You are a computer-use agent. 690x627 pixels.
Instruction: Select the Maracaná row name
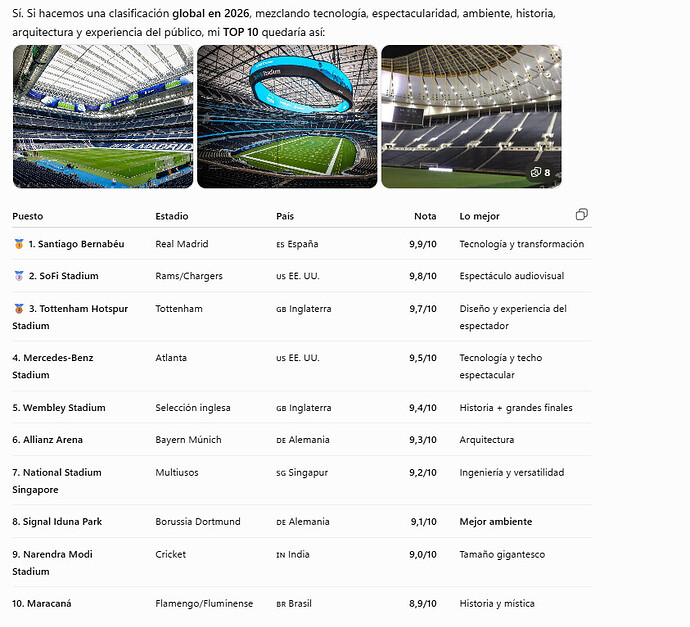pos(42,603)
